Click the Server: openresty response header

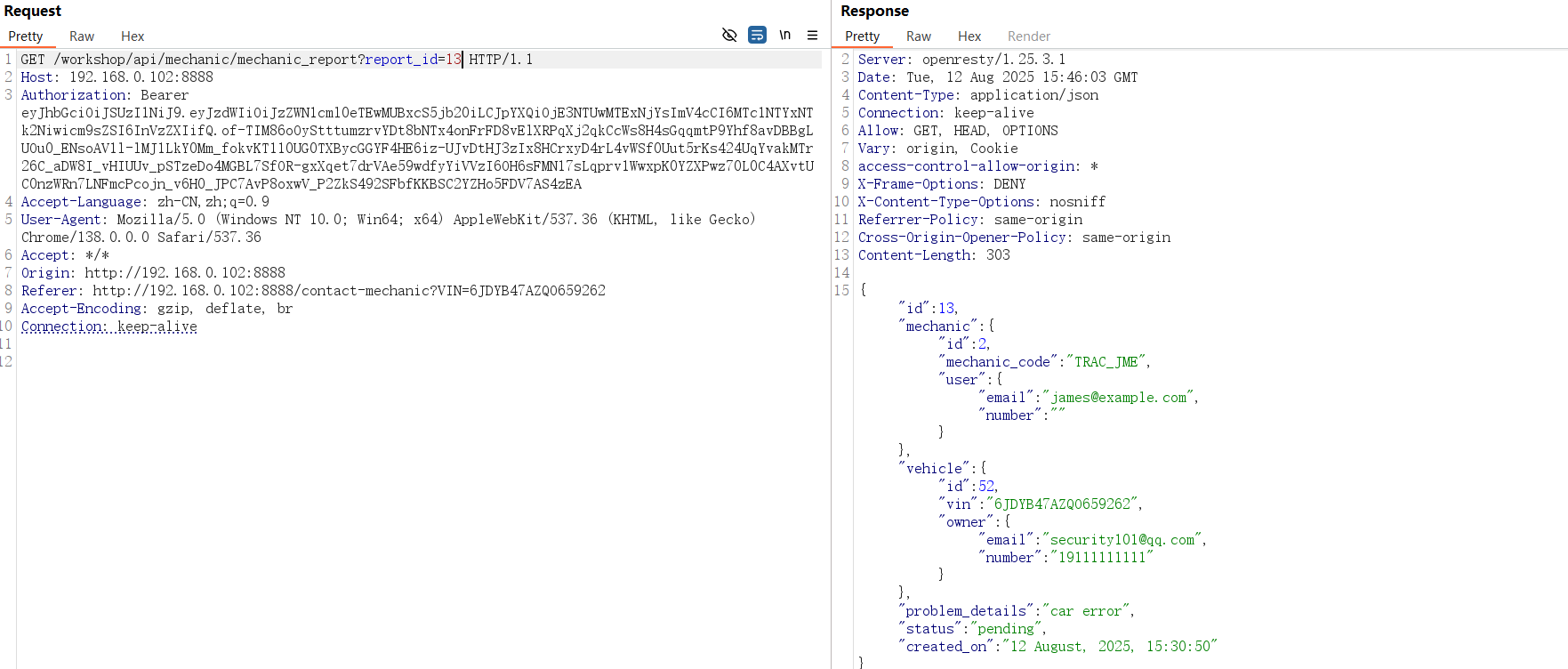coord(961,60)
